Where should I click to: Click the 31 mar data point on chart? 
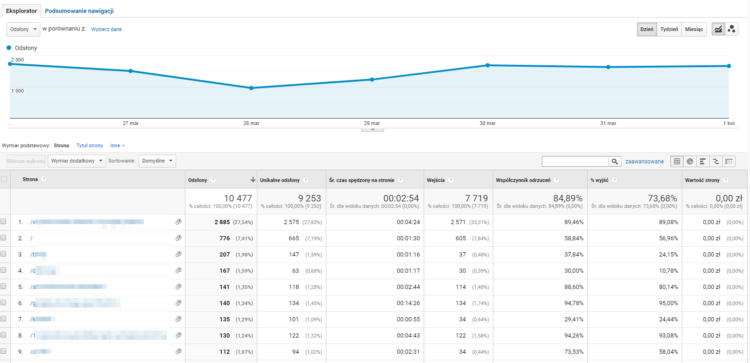coord(608,67)
